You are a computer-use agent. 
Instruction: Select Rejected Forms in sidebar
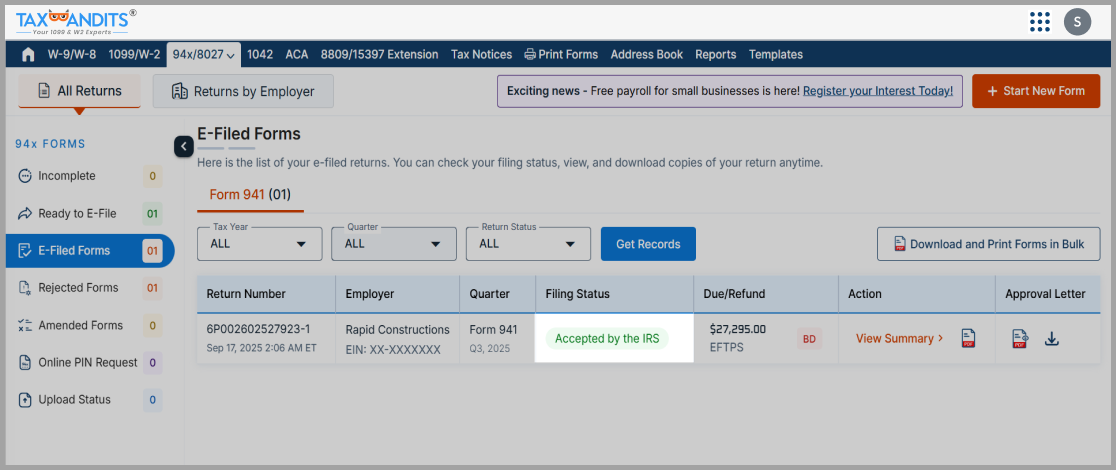click(x=78, y=288)
